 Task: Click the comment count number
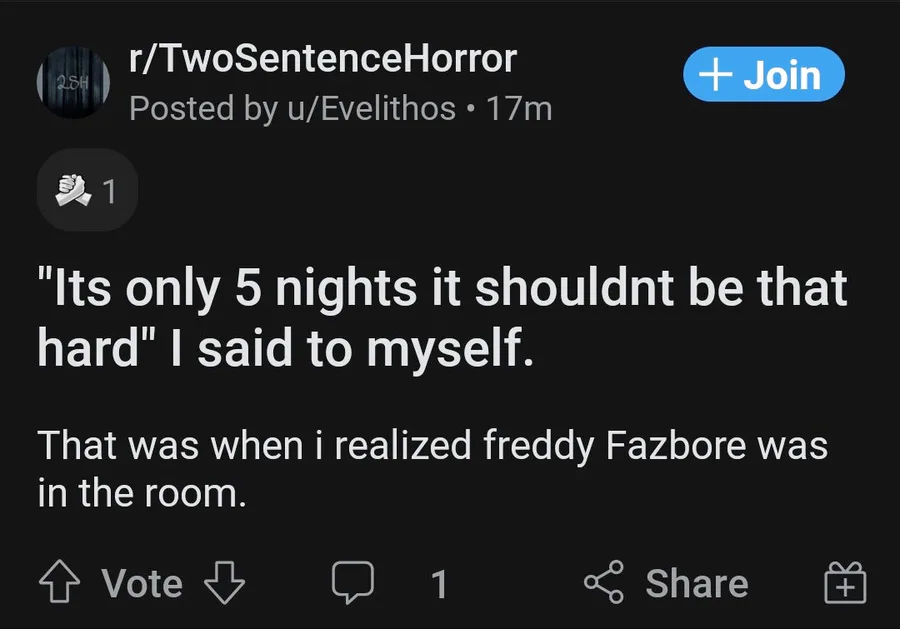(438, 583)
